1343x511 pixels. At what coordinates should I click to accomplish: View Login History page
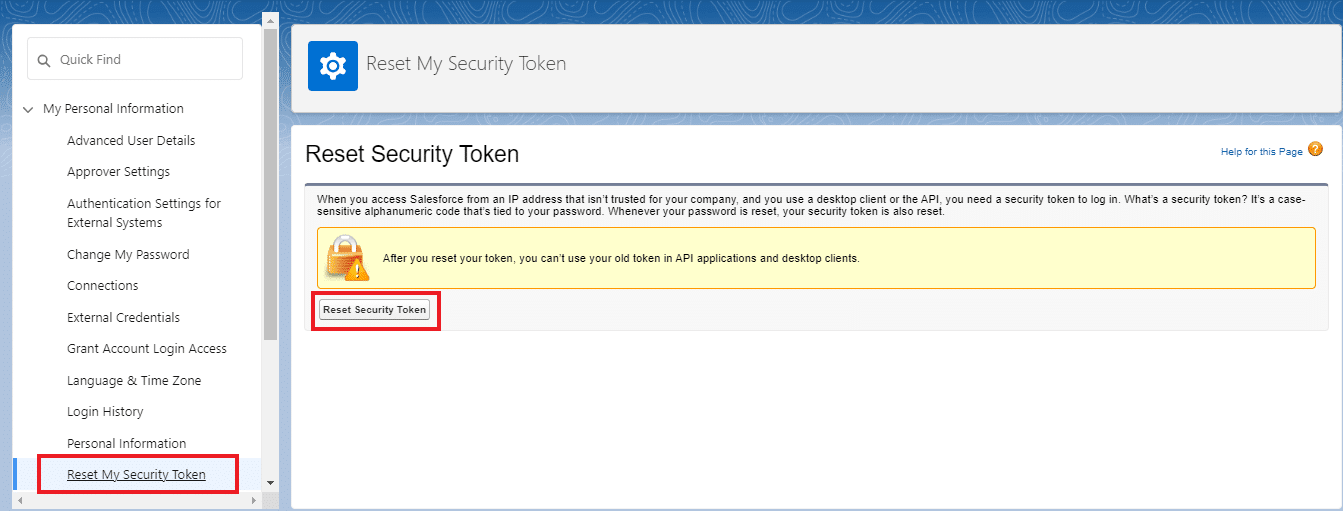105,412
